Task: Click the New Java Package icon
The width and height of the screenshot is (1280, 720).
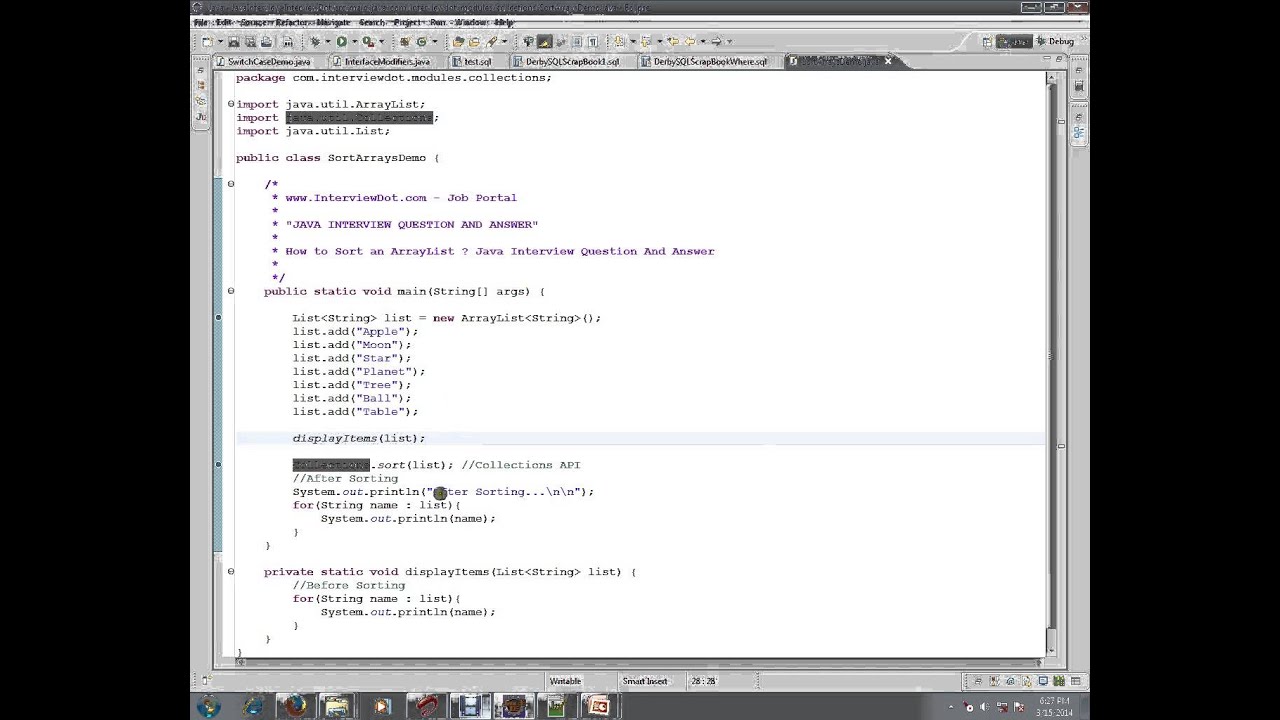Action: (404, 41)
